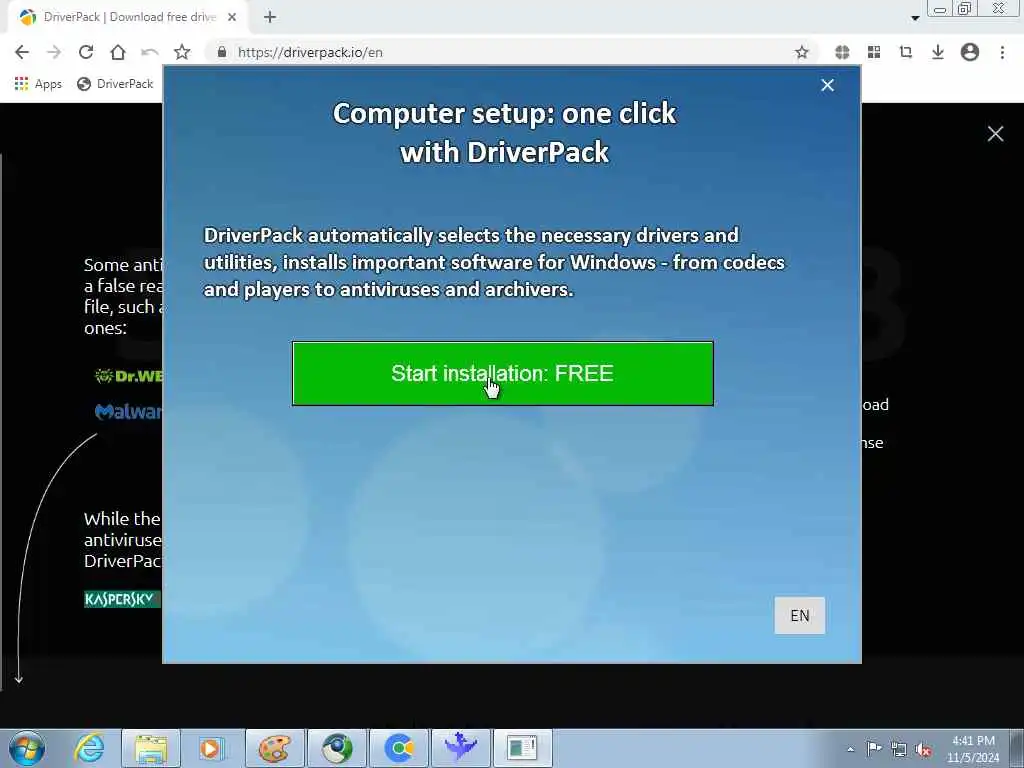Click the undo arrow toolbar icon
Image resolution: width=1024 pixels, height=768 pixels.
click(150, 52)
